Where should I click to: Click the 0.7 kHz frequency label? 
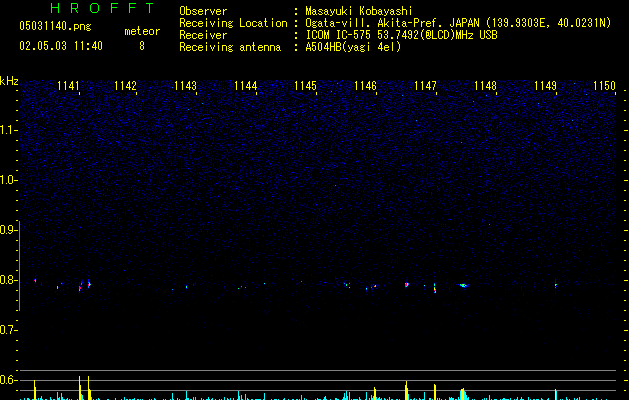click(8, 330)
